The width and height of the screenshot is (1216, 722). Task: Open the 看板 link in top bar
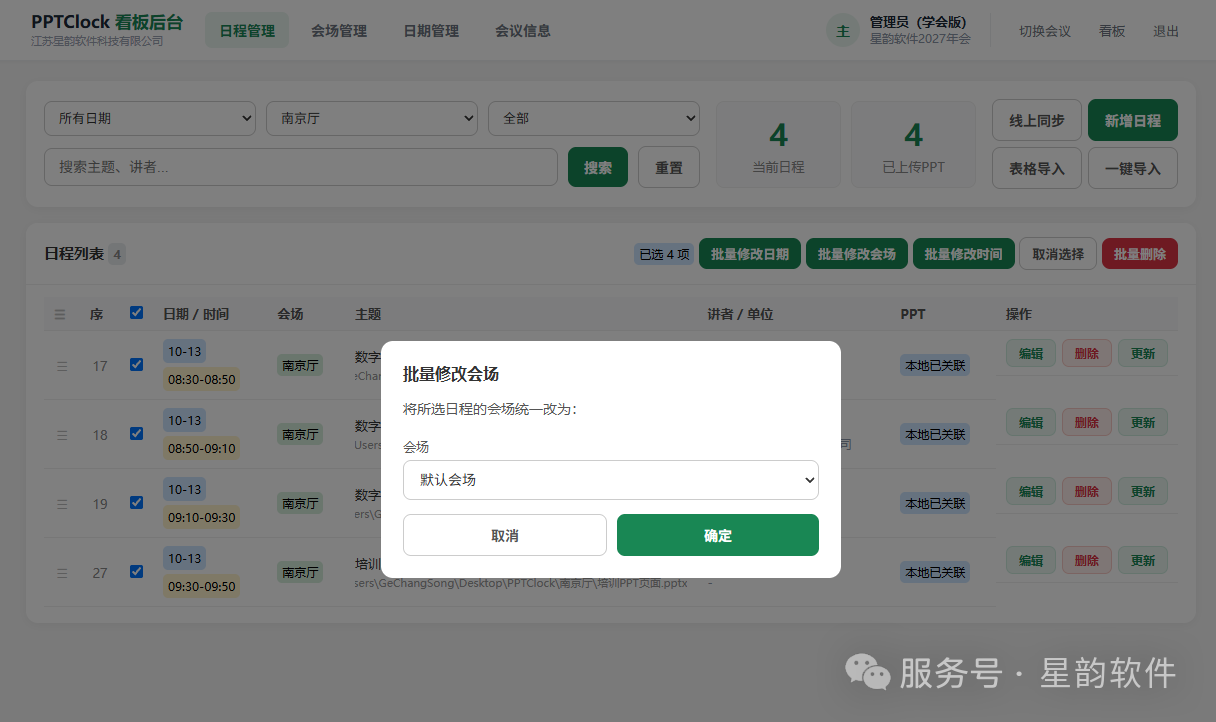coord(1112,31)
